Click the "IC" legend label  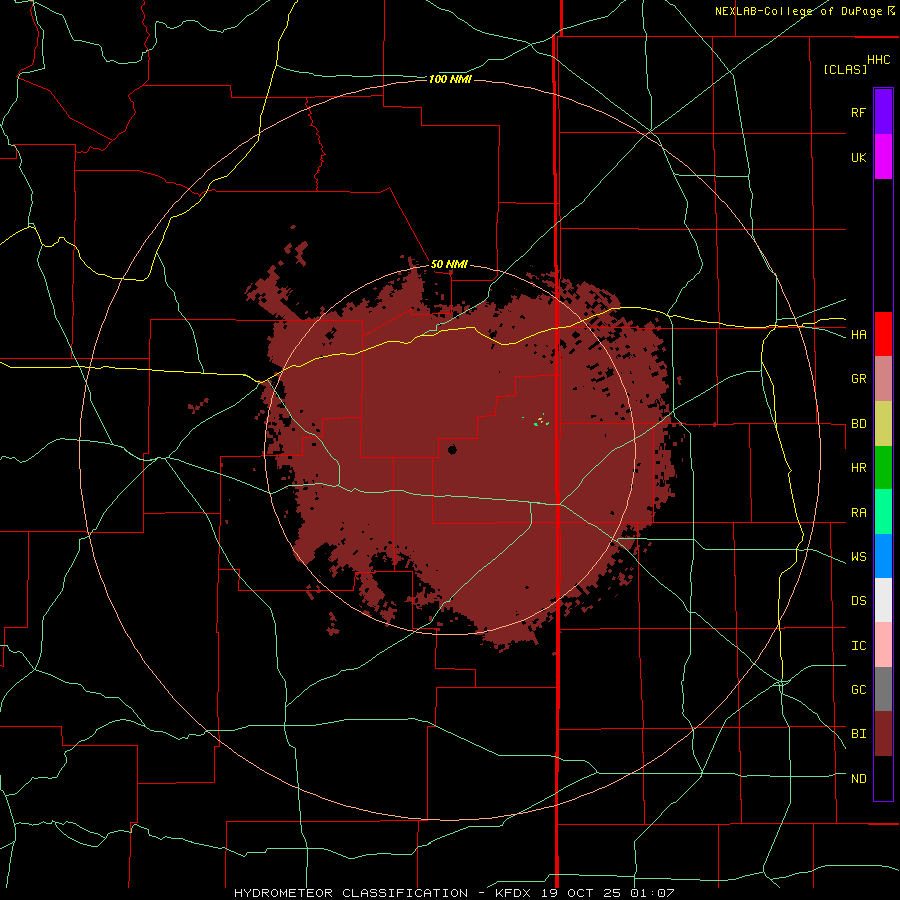click(x=858, y=646)
